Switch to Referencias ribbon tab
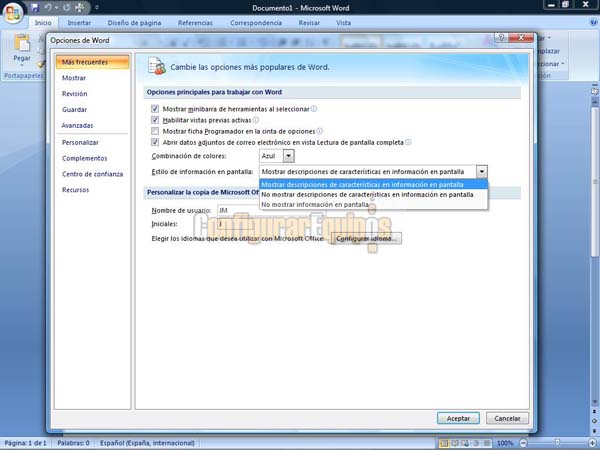The width and height of the screenshot is (600, 450). click(195, 23)
